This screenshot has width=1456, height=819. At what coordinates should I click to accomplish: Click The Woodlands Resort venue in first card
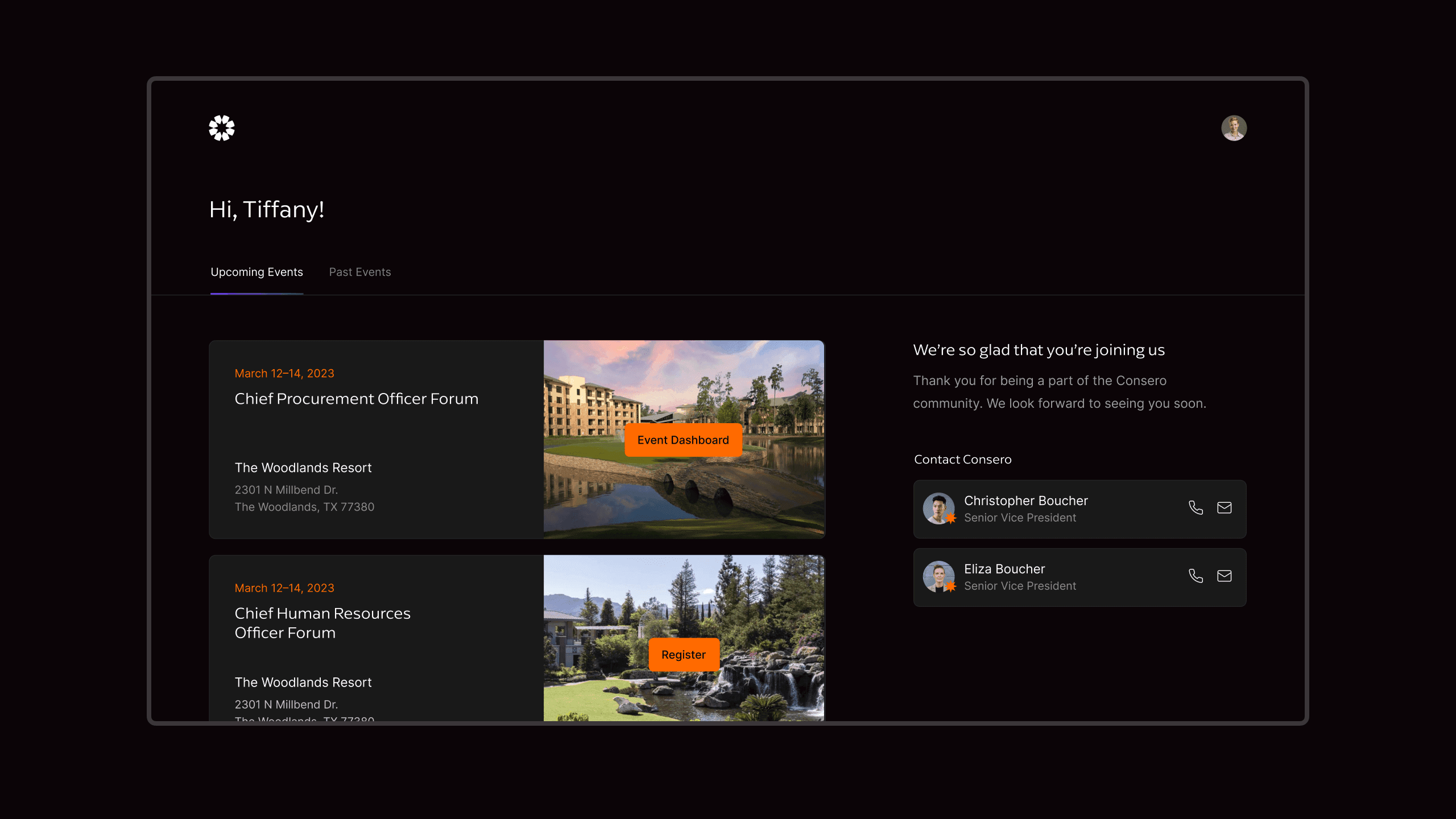point(303,468)
